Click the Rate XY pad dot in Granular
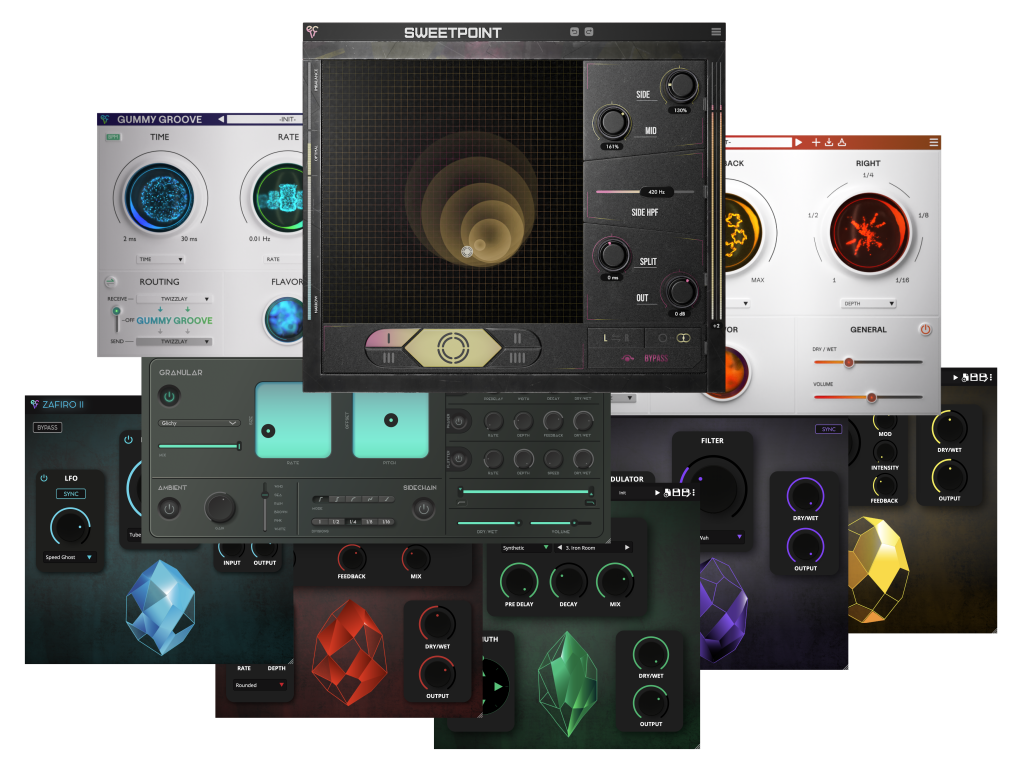1024x768 pixels. (x=268, y=430)
